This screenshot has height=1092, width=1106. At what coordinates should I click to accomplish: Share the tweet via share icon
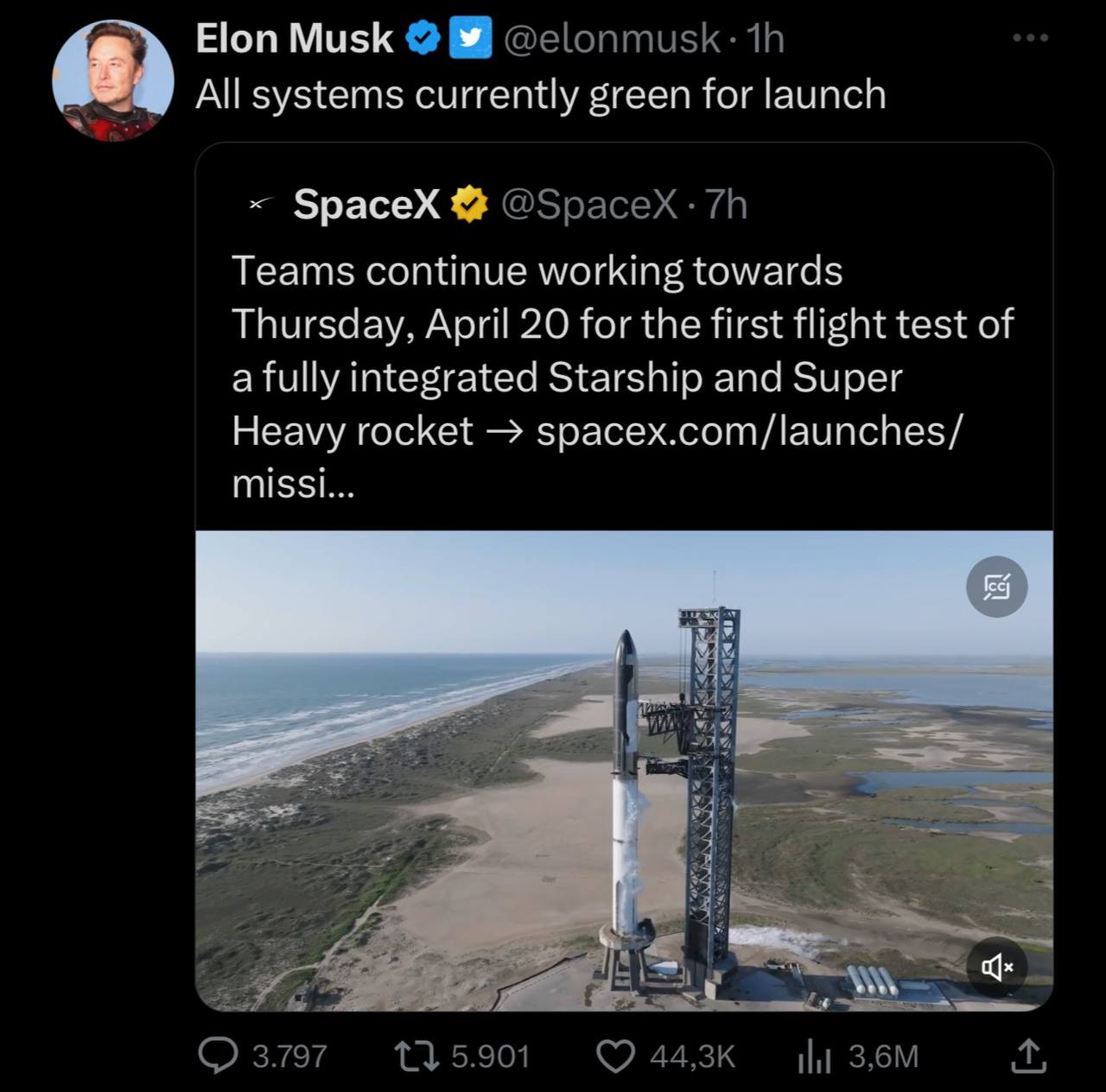coord(1028,1056)
